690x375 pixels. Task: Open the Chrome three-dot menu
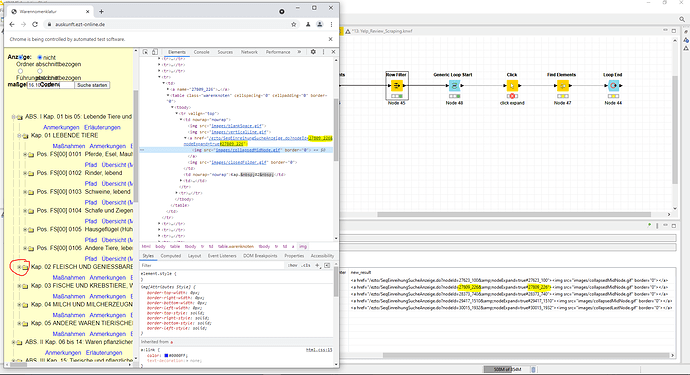[331, 24]
